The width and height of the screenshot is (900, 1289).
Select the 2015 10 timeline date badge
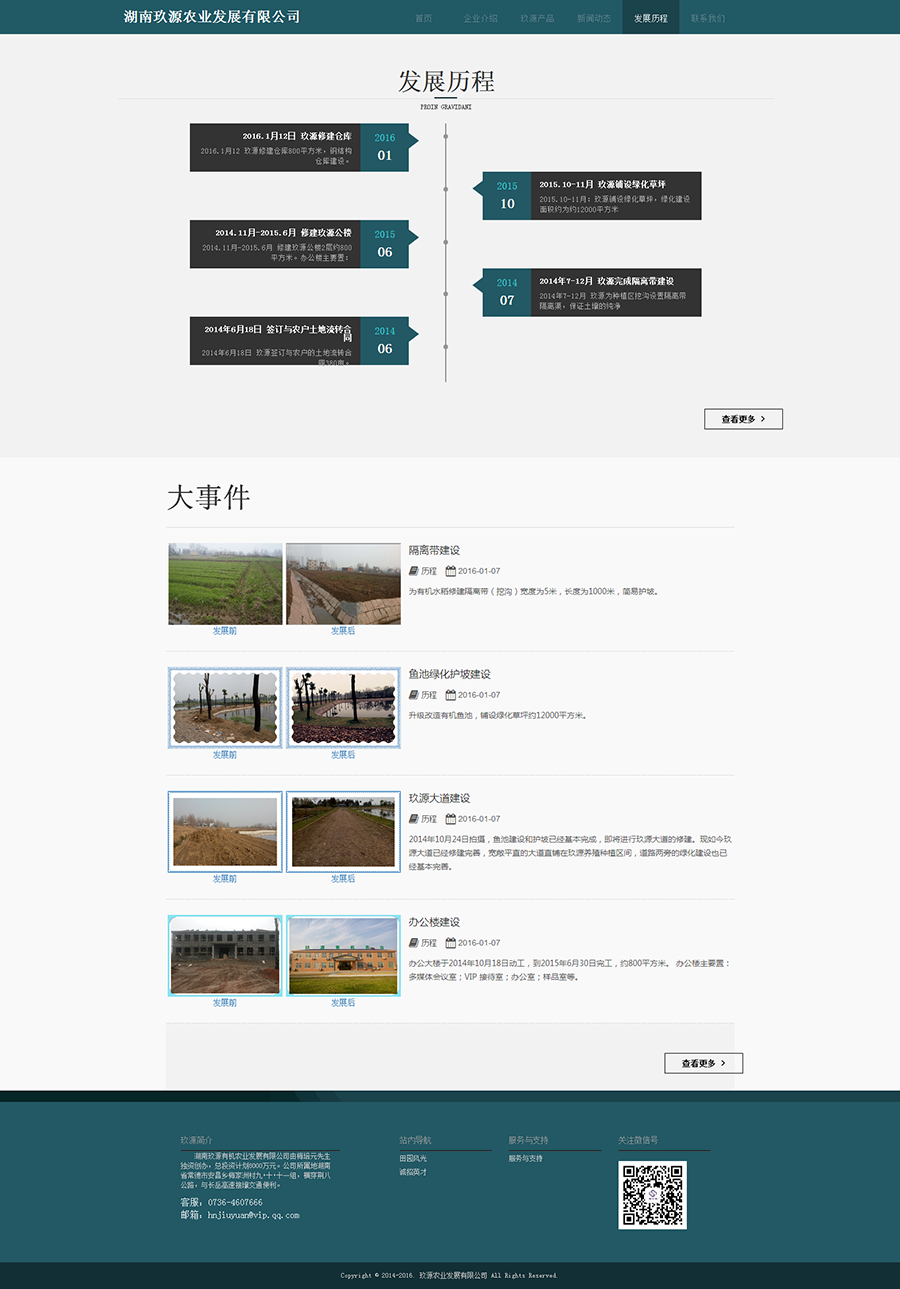[507, 195]
